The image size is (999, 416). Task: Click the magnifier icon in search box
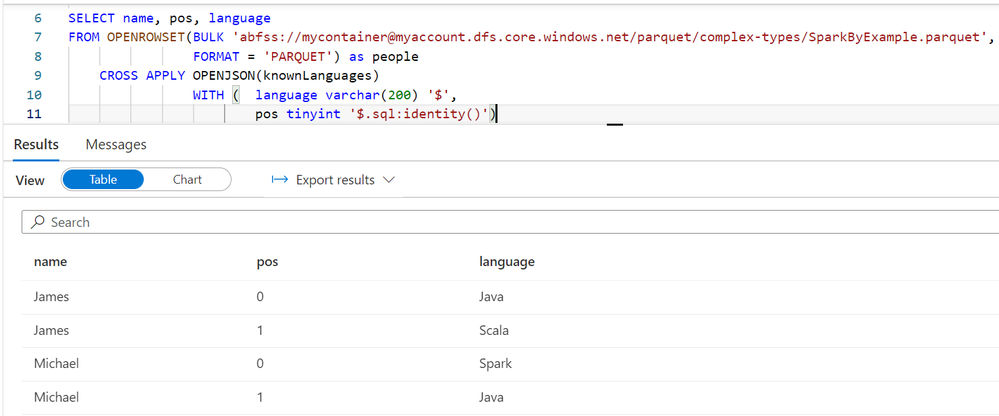click(x=38, y=222)
